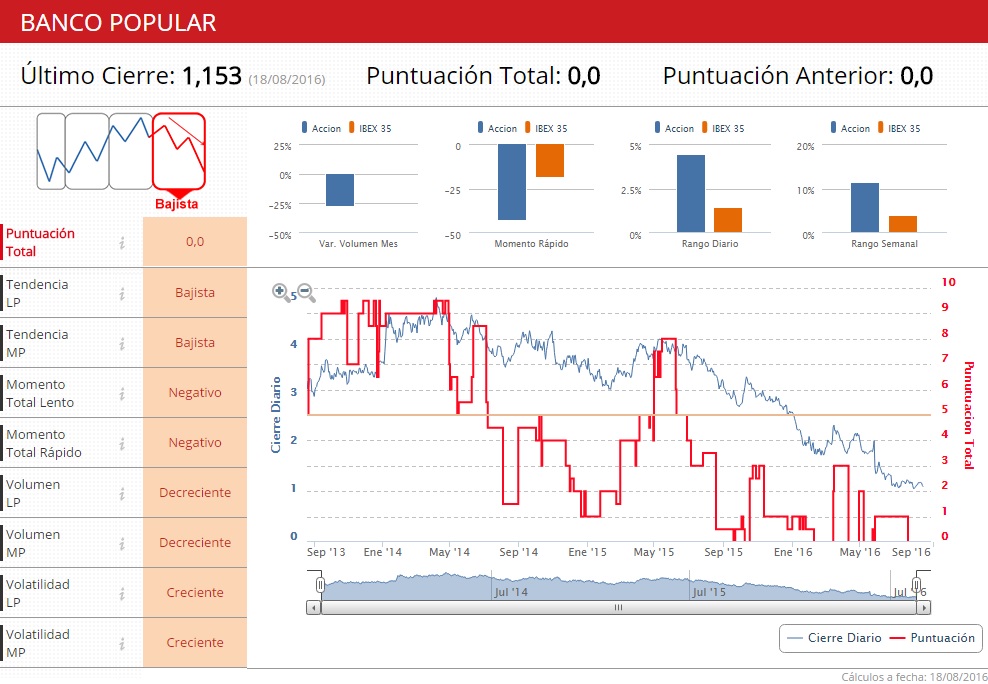Open info icon for Volumen LP

[x=122, y=493]
